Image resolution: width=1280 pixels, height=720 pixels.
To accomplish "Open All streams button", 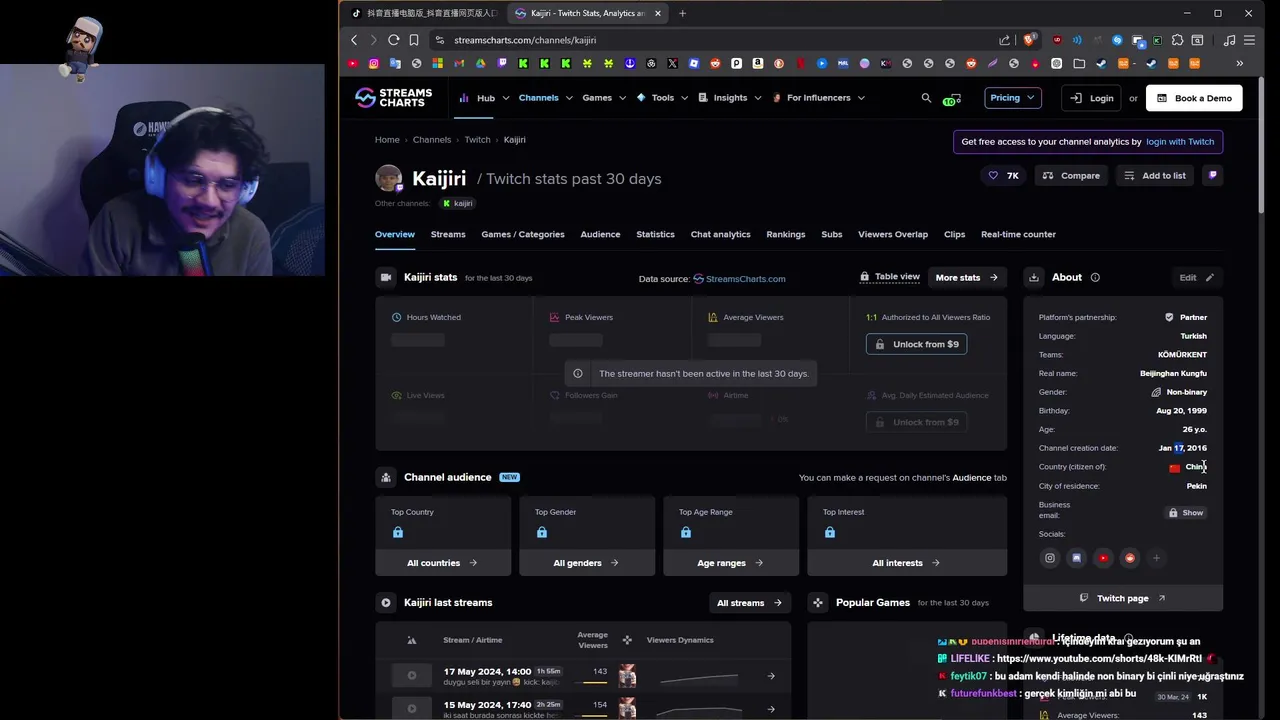I will click(x=749, y=603).
